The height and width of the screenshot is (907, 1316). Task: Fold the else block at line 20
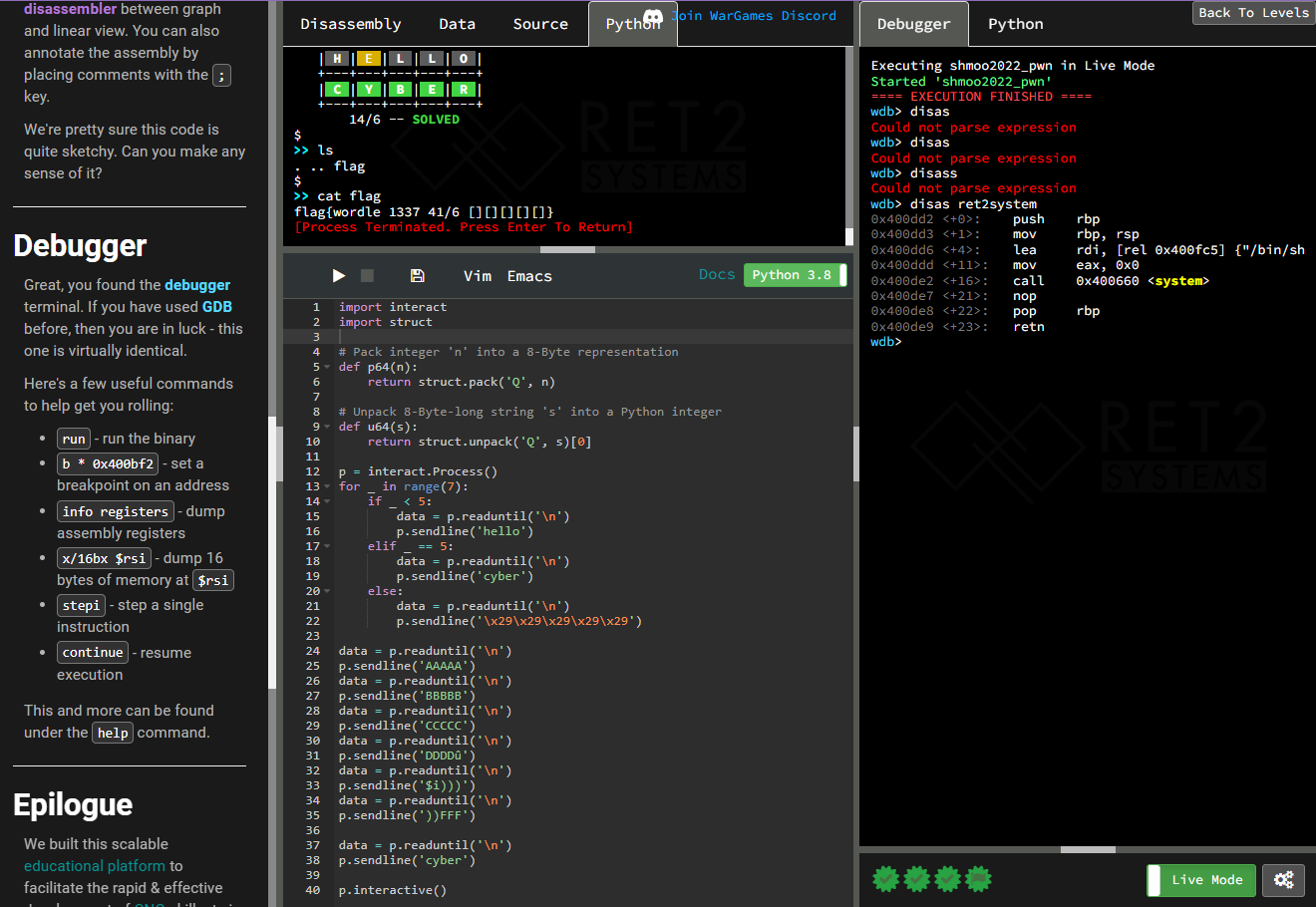pyautogui.click(x=327, y=591)
